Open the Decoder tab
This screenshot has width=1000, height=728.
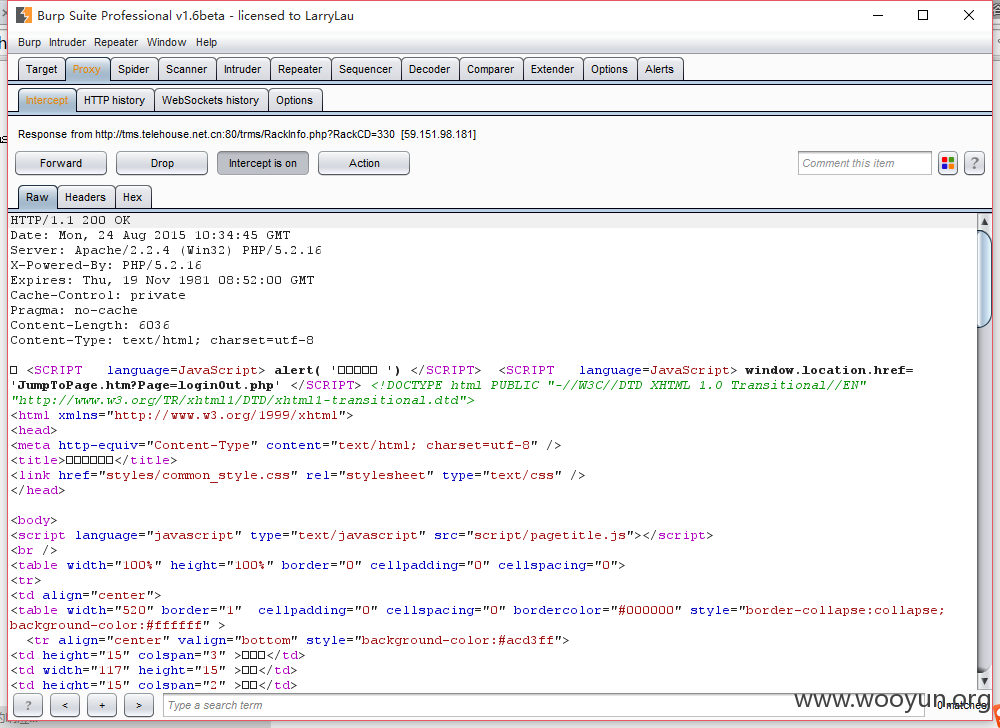point(429,69)
